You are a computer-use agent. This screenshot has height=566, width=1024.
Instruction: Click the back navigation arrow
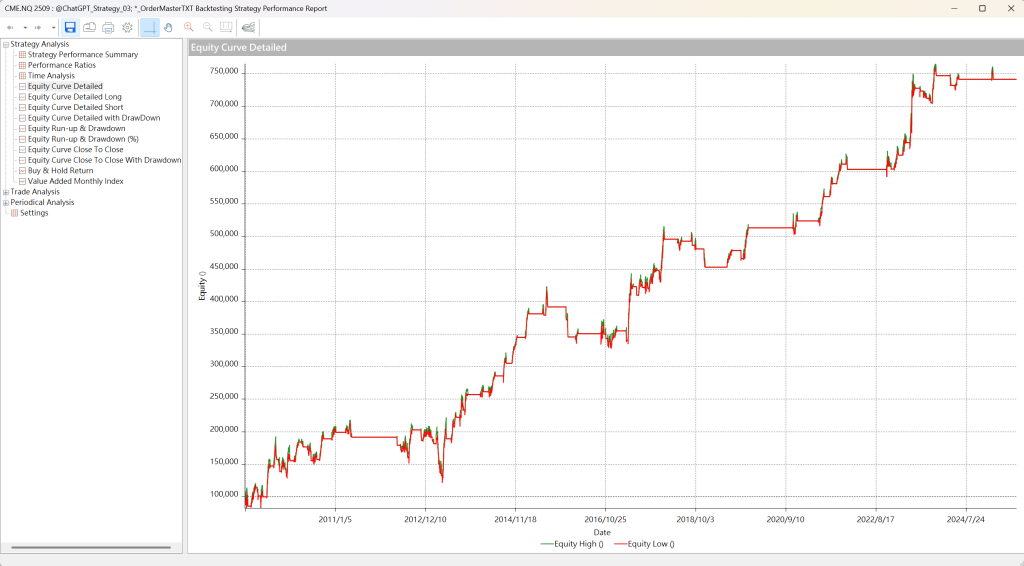point(10,27)
